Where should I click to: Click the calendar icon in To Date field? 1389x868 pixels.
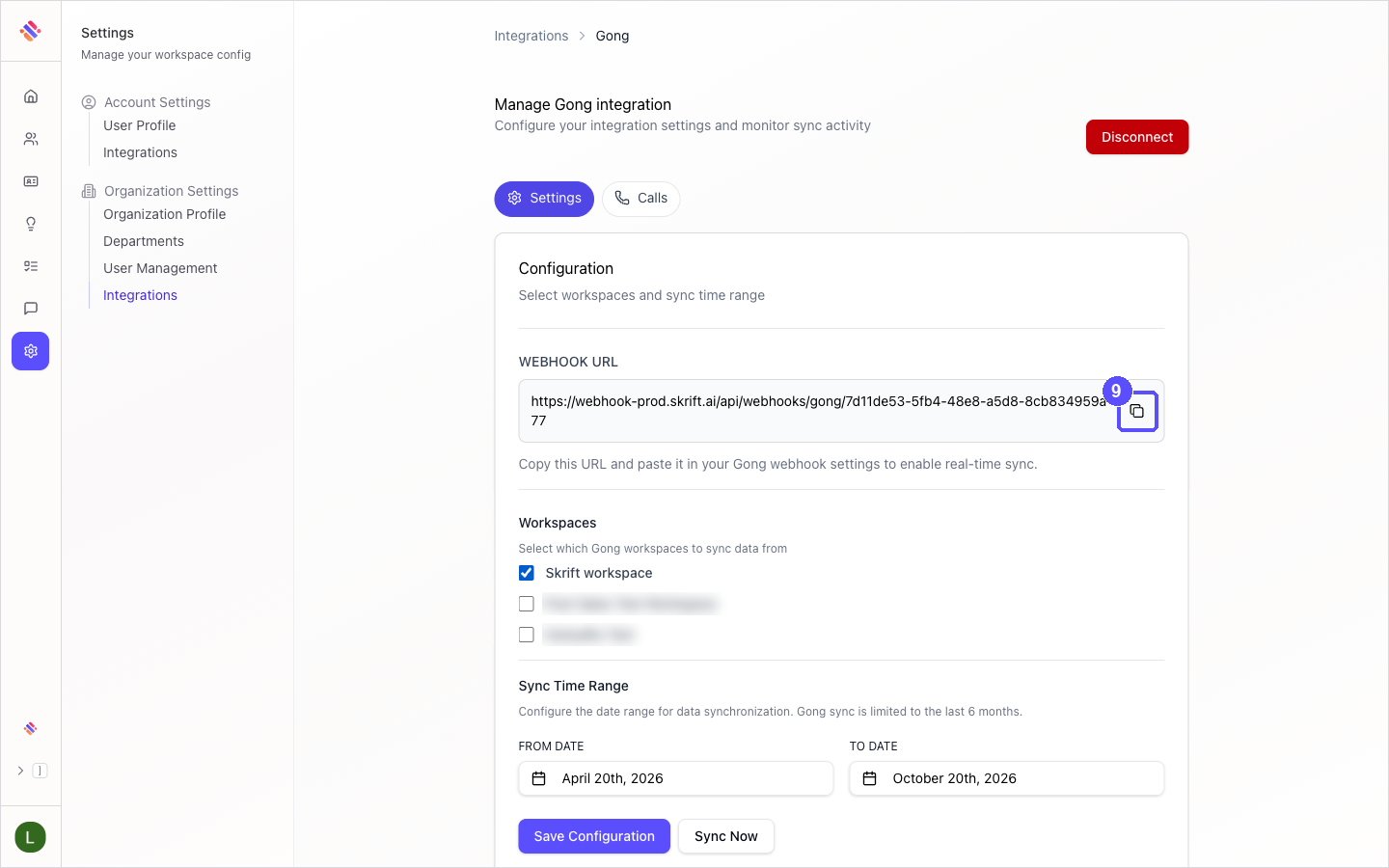coord(870,778)
